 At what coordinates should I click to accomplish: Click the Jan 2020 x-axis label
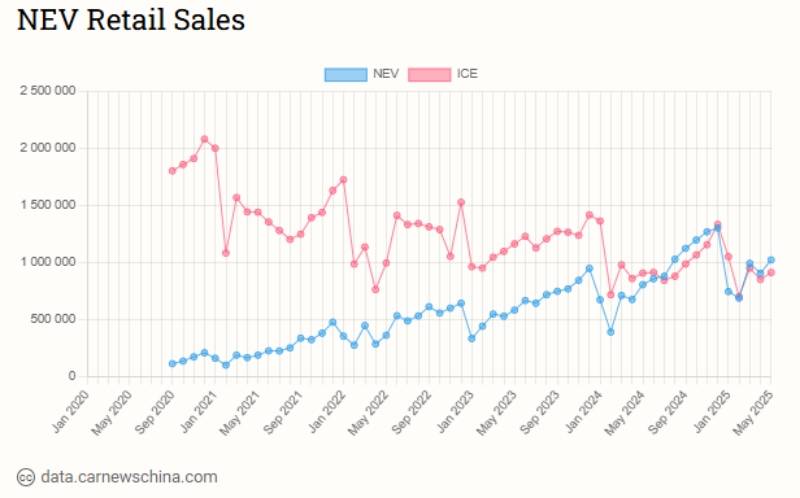click(70, 404)
